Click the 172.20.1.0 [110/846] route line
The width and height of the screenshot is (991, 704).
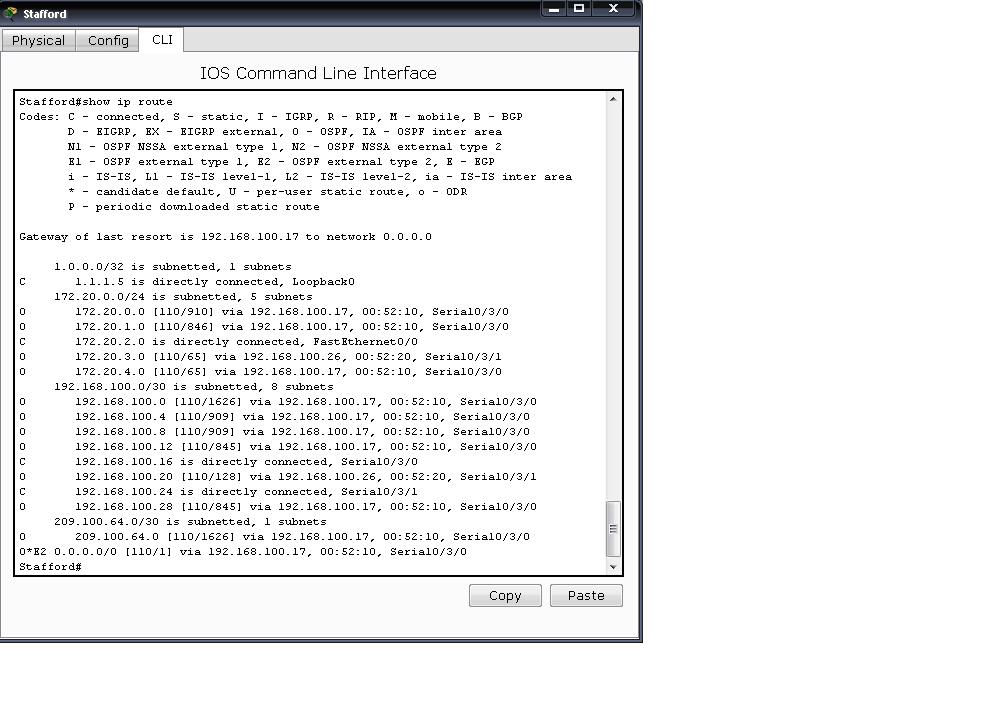tap(264, 327)
